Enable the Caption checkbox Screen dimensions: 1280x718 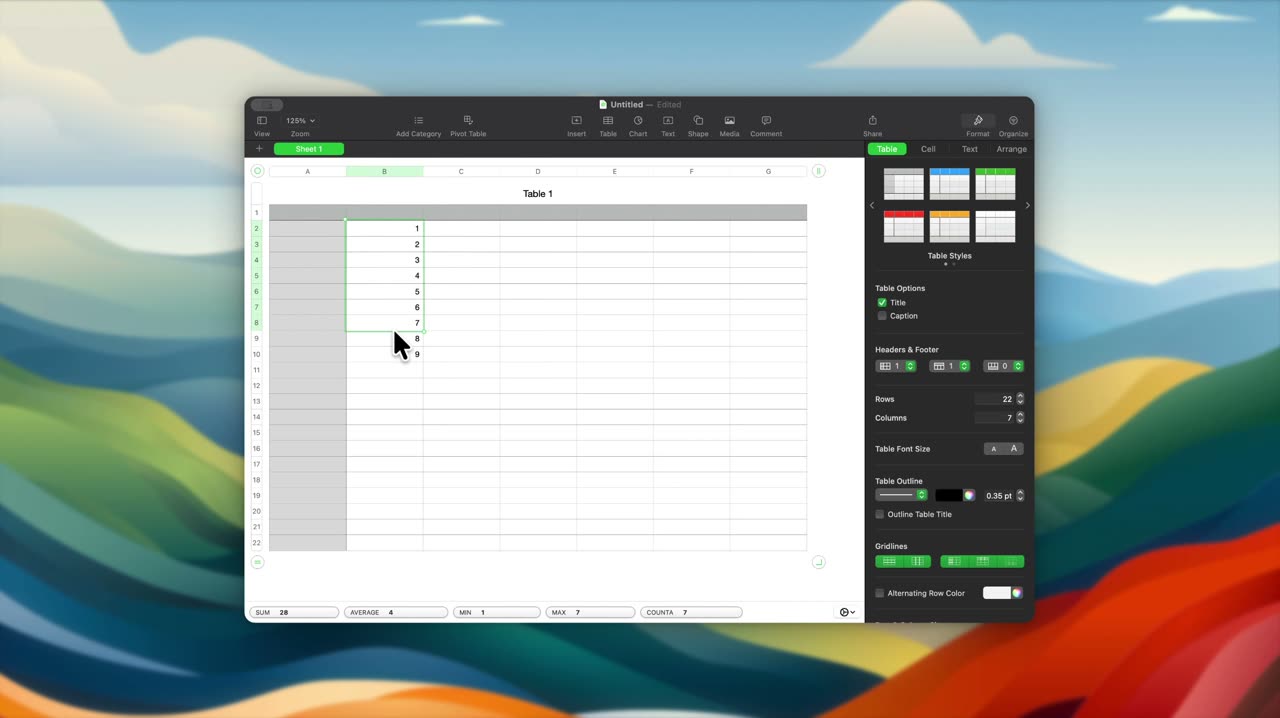pyautogui.click(x=882, y=316)
